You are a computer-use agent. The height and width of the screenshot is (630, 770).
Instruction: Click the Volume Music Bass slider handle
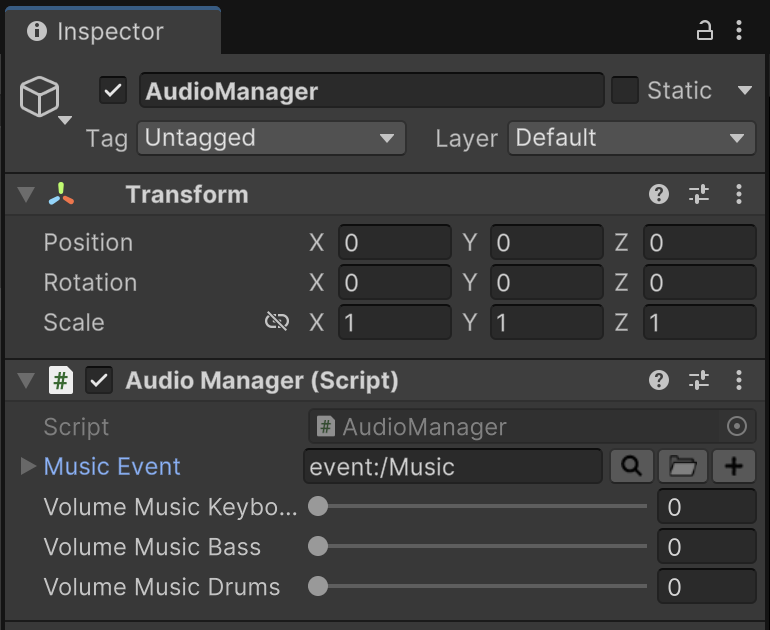coord(318,546)
